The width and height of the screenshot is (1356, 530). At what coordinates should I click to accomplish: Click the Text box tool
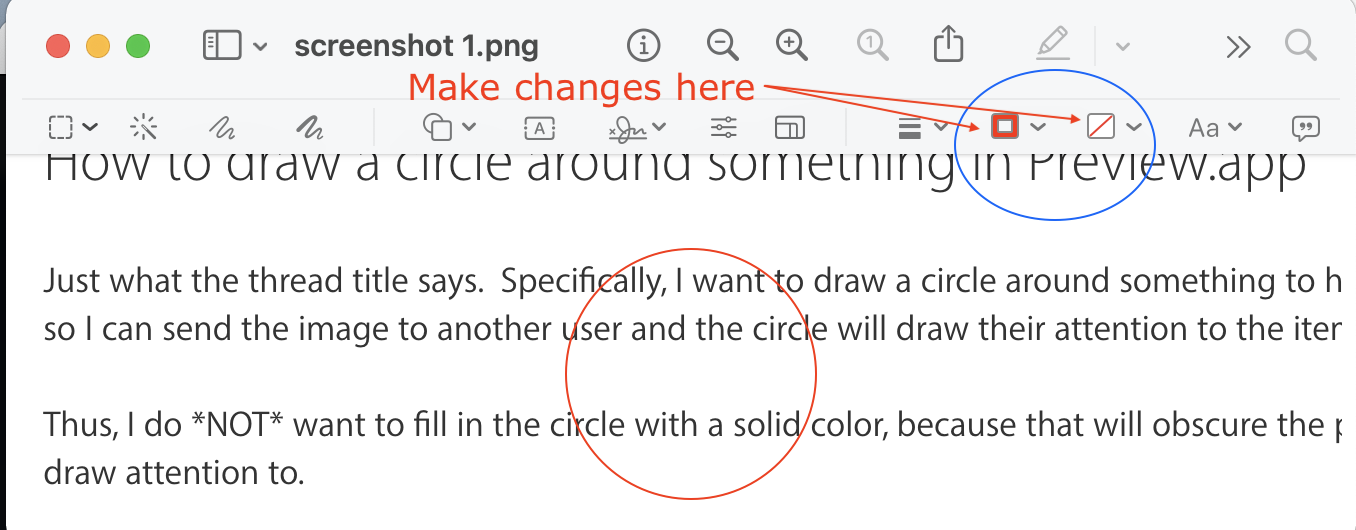[539, 127]
